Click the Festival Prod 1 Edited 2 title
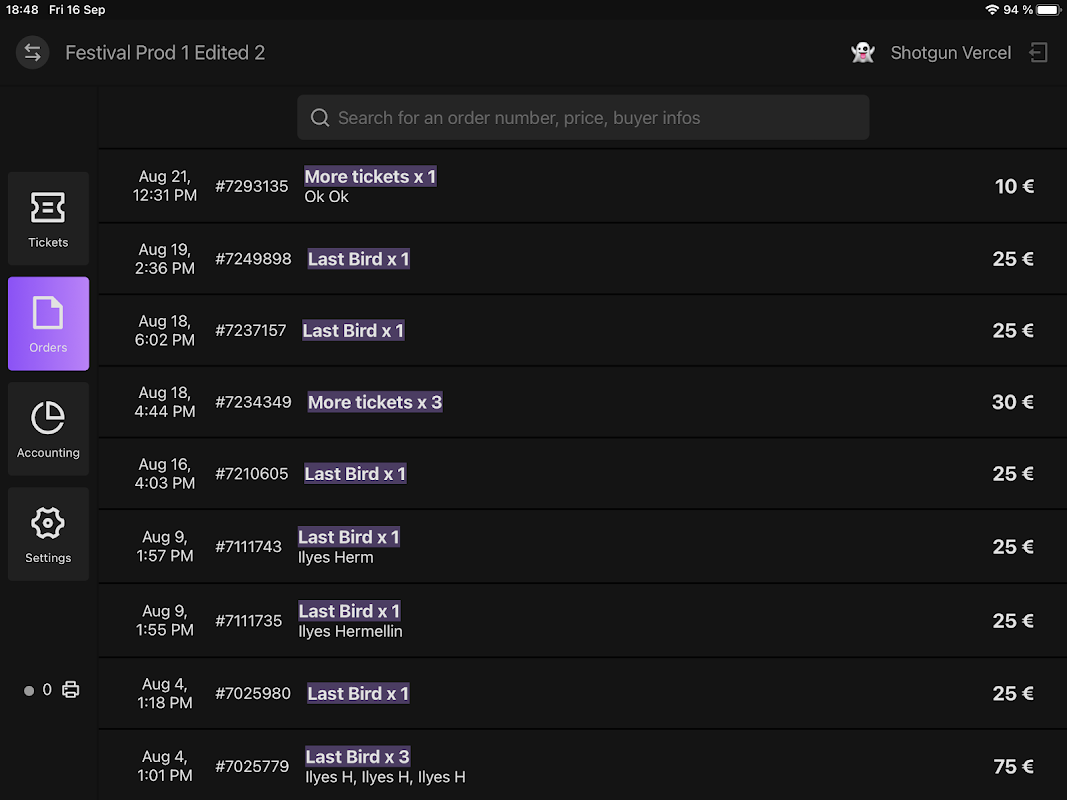Viewport: 1067px width, 800px height. coord(165,53)
